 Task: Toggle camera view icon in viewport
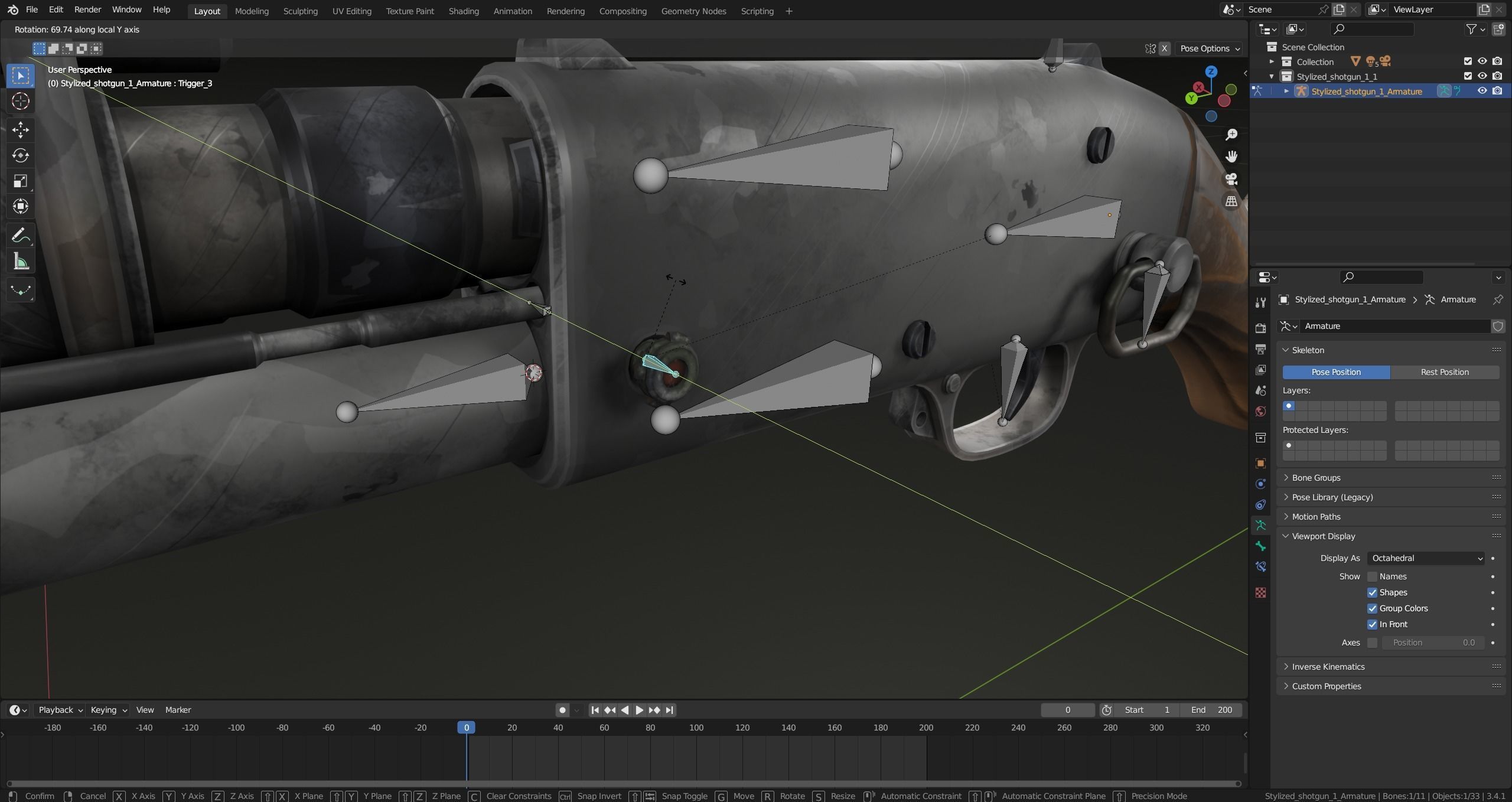[1231, 179]
